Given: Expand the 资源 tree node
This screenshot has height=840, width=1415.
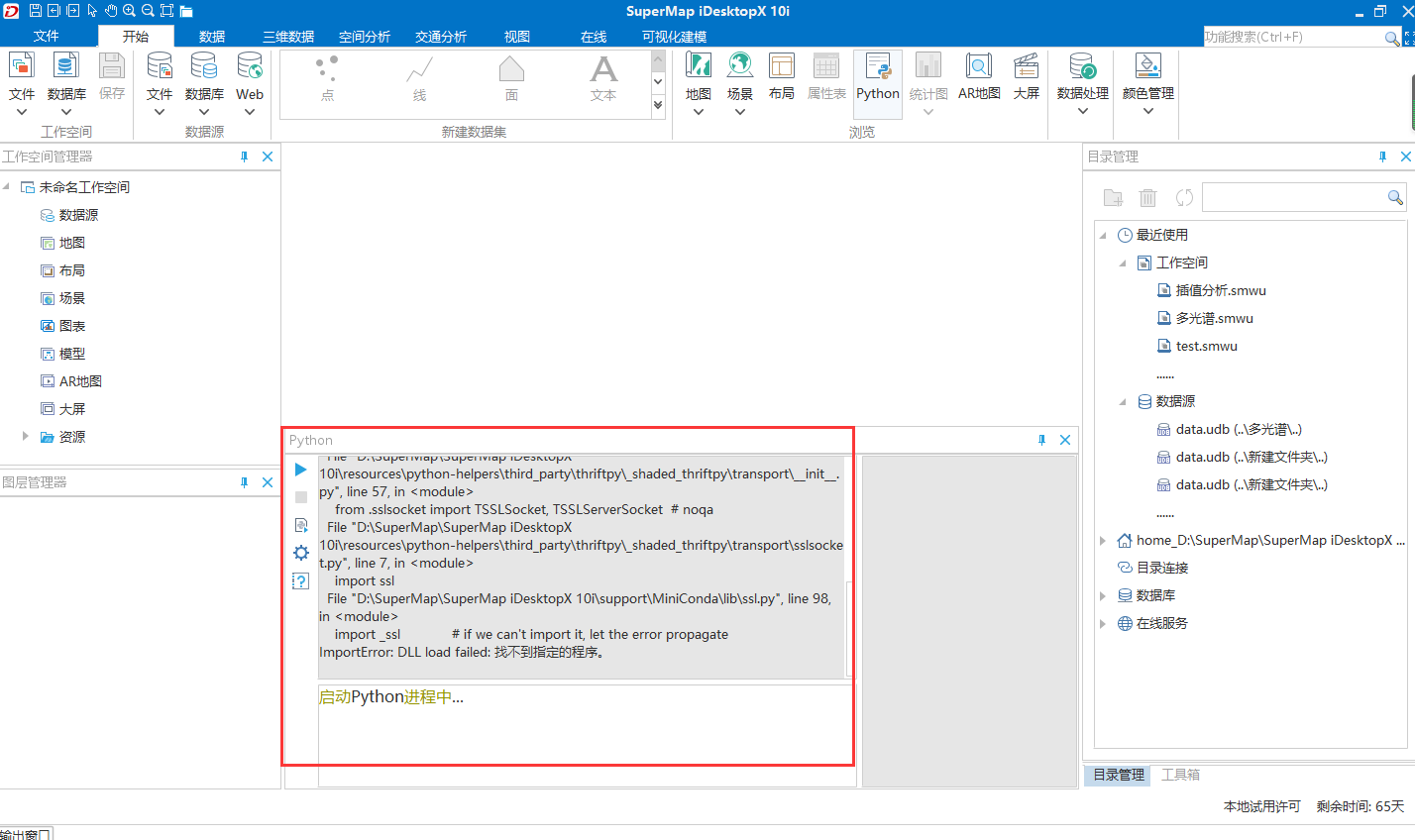Looking at the screenshot, I should tap(26, 436).
